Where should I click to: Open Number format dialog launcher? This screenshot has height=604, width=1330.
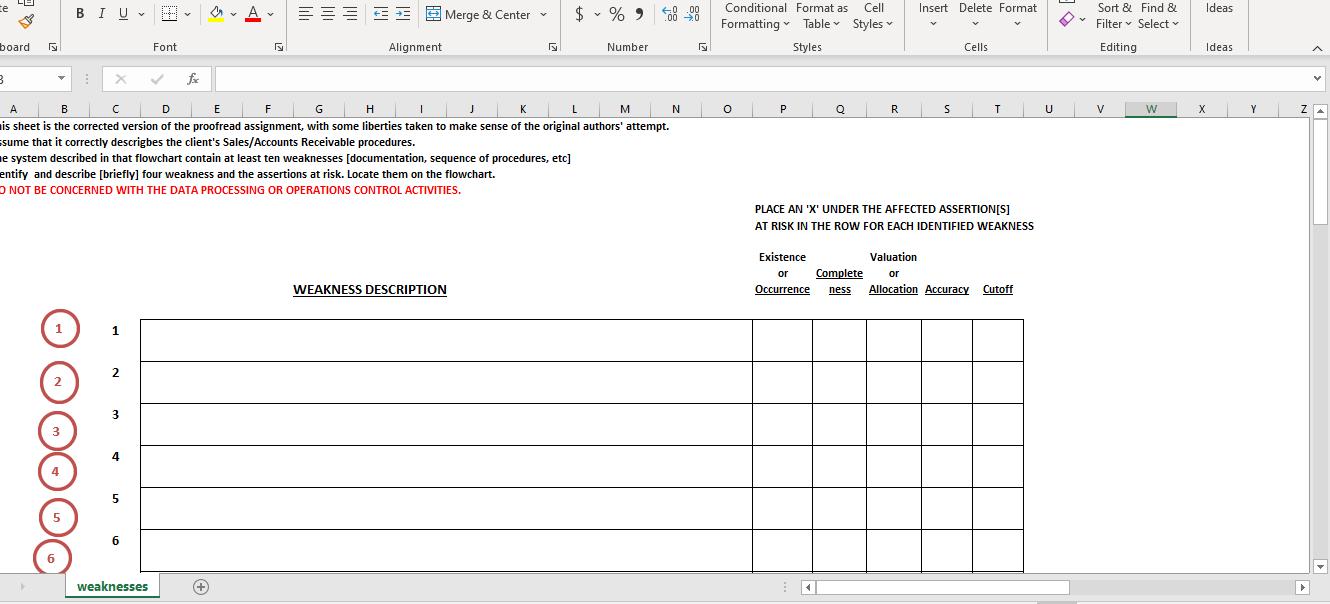pyautogui.click(x=703, y=47)
